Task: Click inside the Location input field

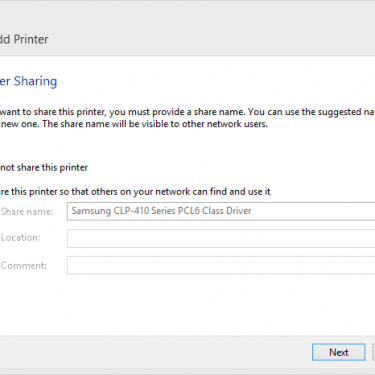Action: coord(221,238)
